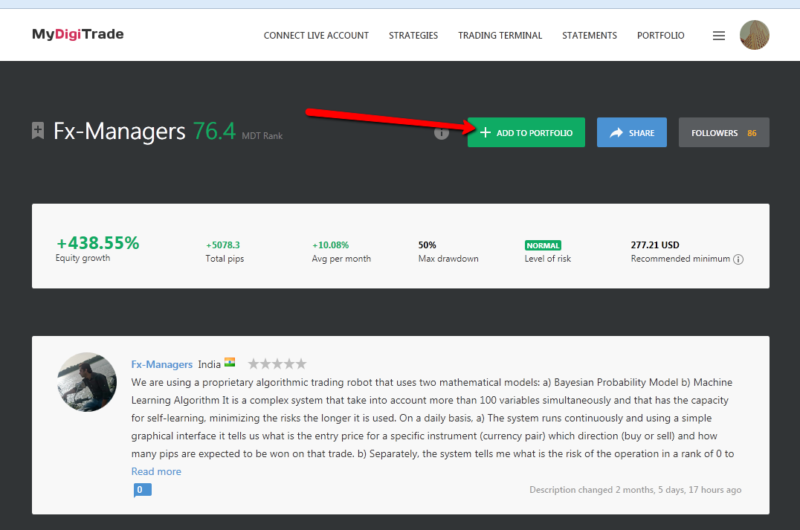Open Connect Live Account menu item

[316, 36]
